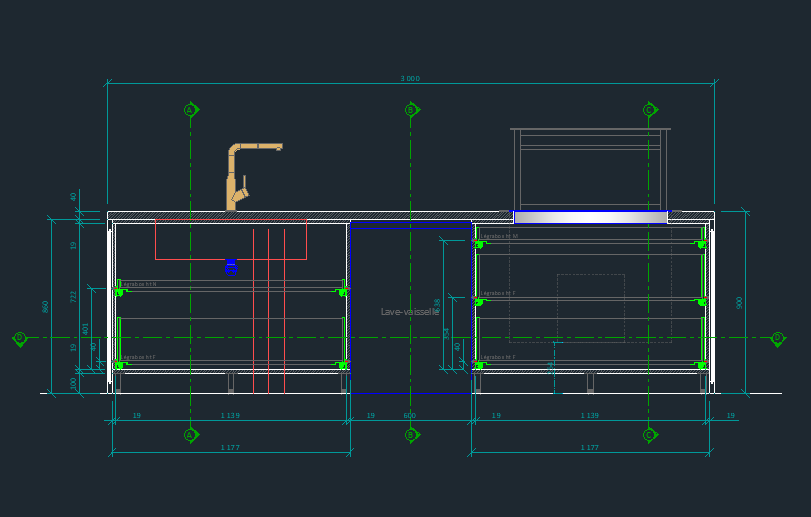
Task: Select the 3 000 overall dimension text
Action: [410, 78]
